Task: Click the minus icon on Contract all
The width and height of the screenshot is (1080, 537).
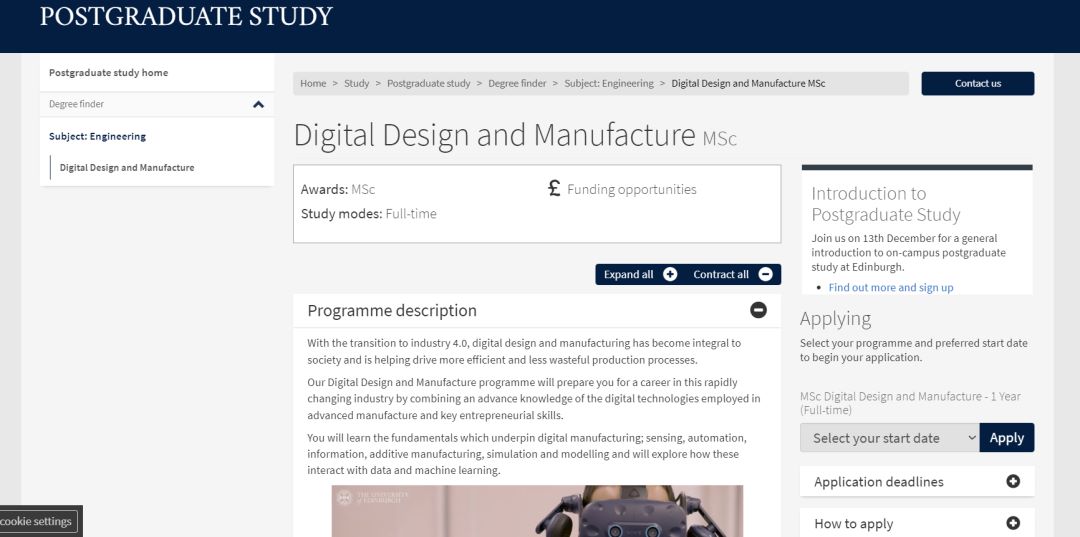Action: point(765,275)
